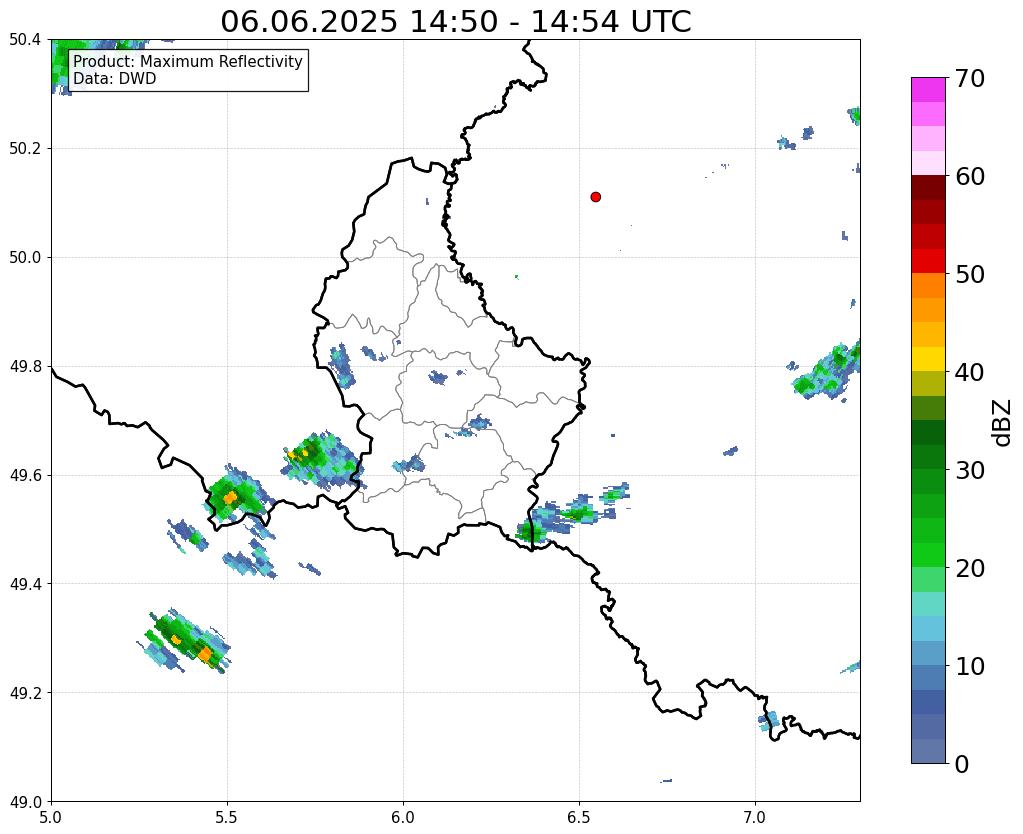Click the 6.5 longitude axis label
The image size is (1023, 834).
coord(579,817)
